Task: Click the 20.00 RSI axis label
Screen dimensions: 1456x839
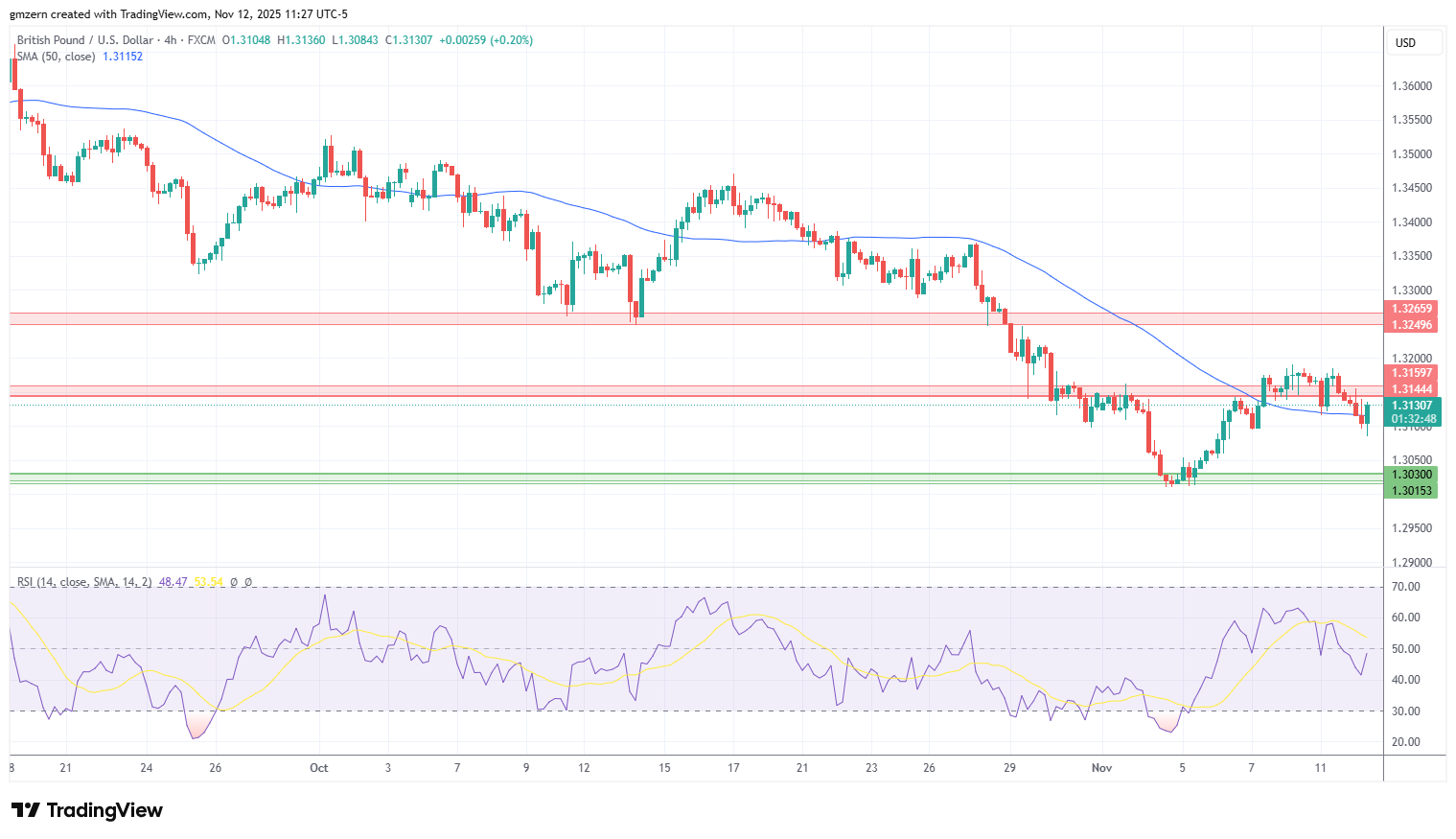Action: [x=1406, y=742]
